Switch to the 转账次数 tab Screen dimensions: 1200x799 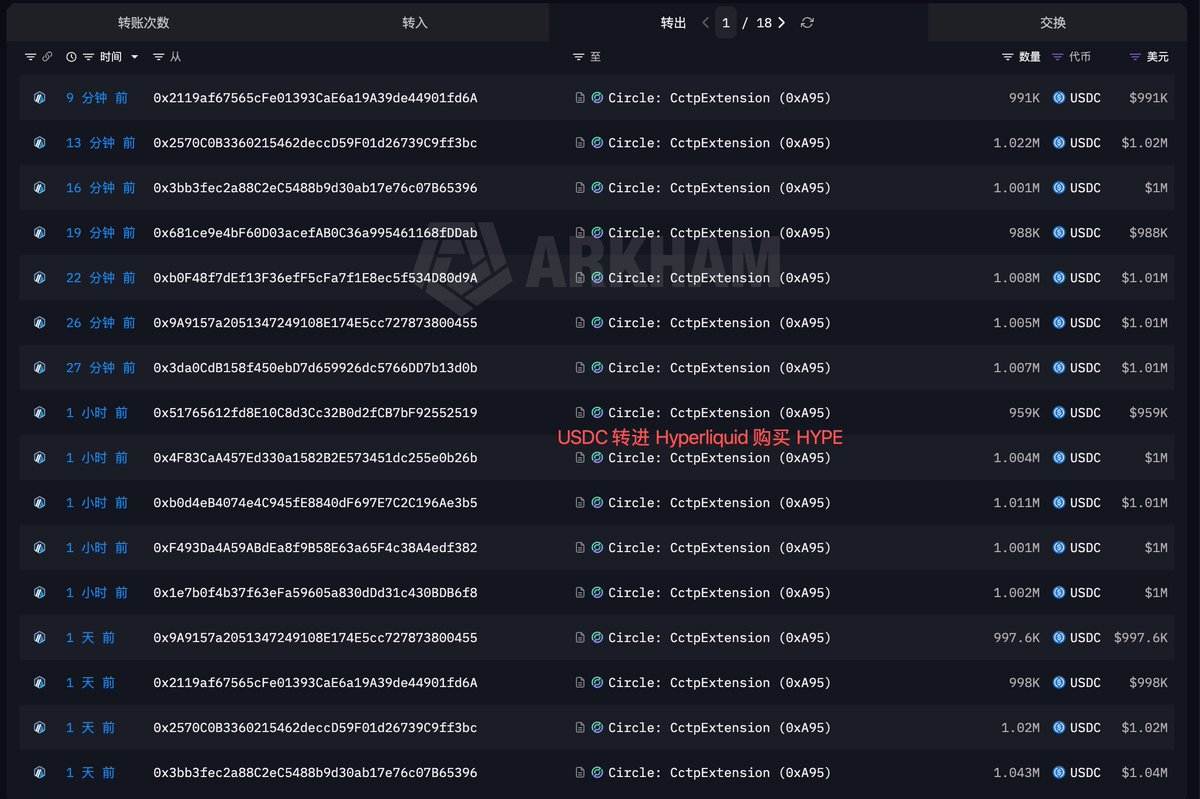click(x=143, y=22)
